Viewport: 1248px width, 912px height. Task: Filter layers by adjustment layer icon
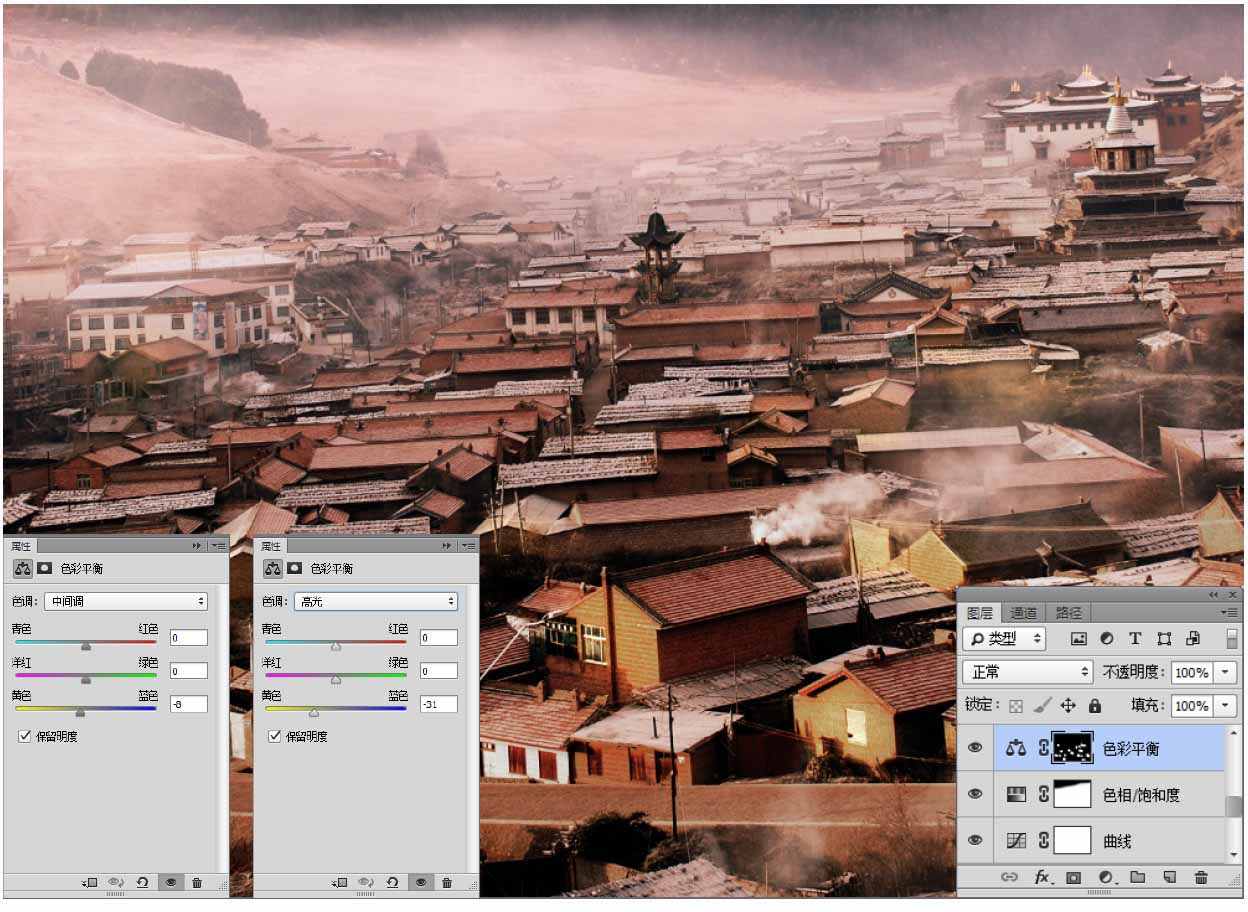(1107, 638)
